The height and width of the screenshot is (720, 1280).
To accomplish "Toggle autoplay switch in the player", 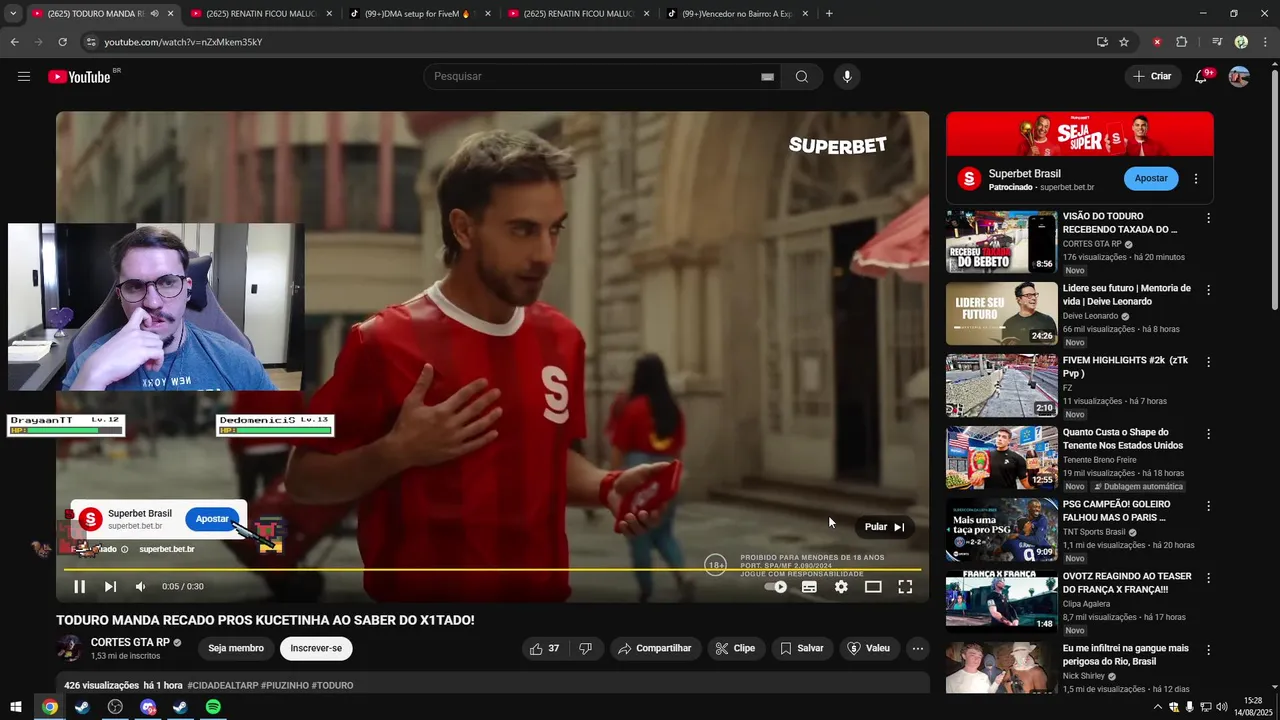I will [776, 587].
